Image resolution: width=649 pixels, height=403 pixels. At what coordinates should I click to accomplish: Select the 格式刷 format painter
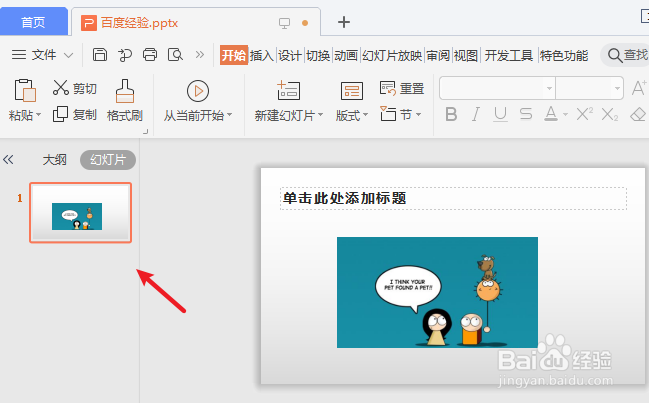tap(125, 101)
